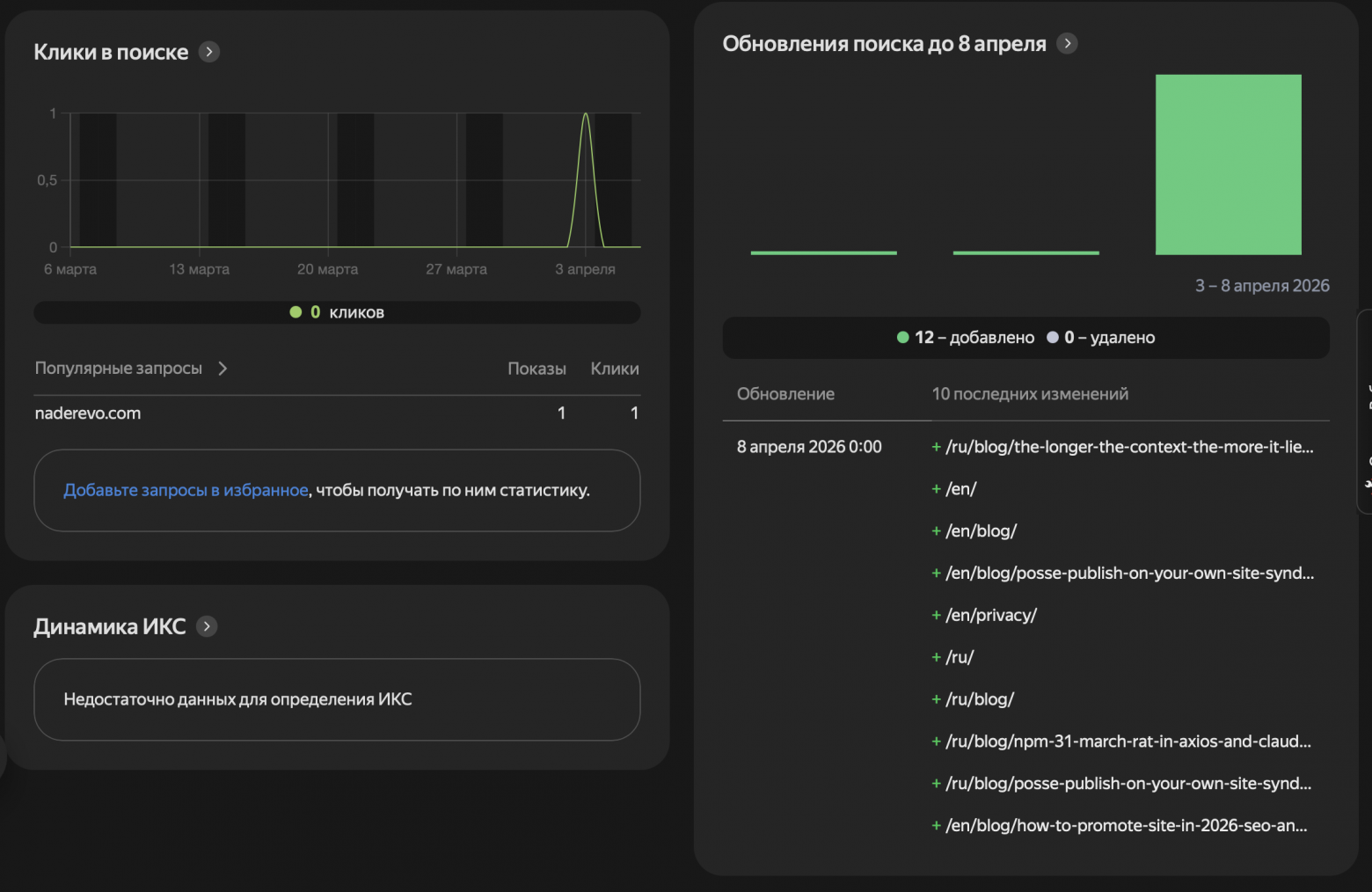Select the naderevo.com query row

point(337,413)
